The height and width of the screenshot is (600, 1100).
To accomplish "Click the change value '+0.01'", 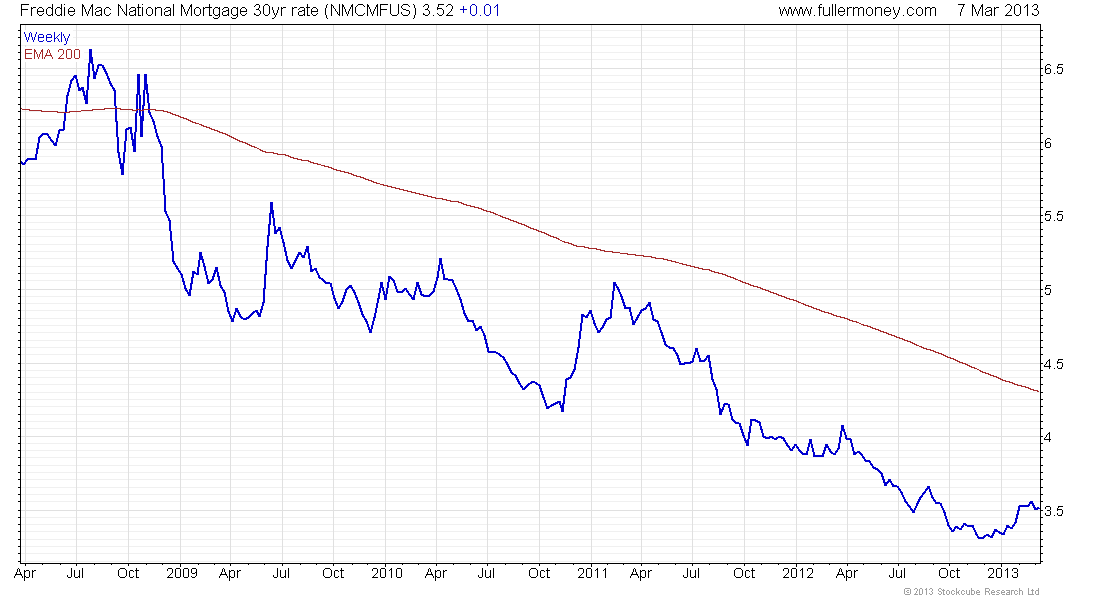I will 479,11.
